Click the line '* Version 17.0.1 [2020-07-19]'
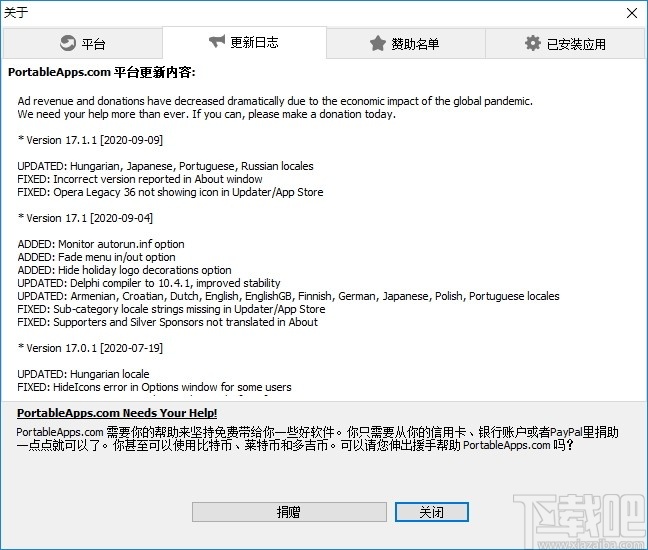648x550 pixels. pos(90,348)
